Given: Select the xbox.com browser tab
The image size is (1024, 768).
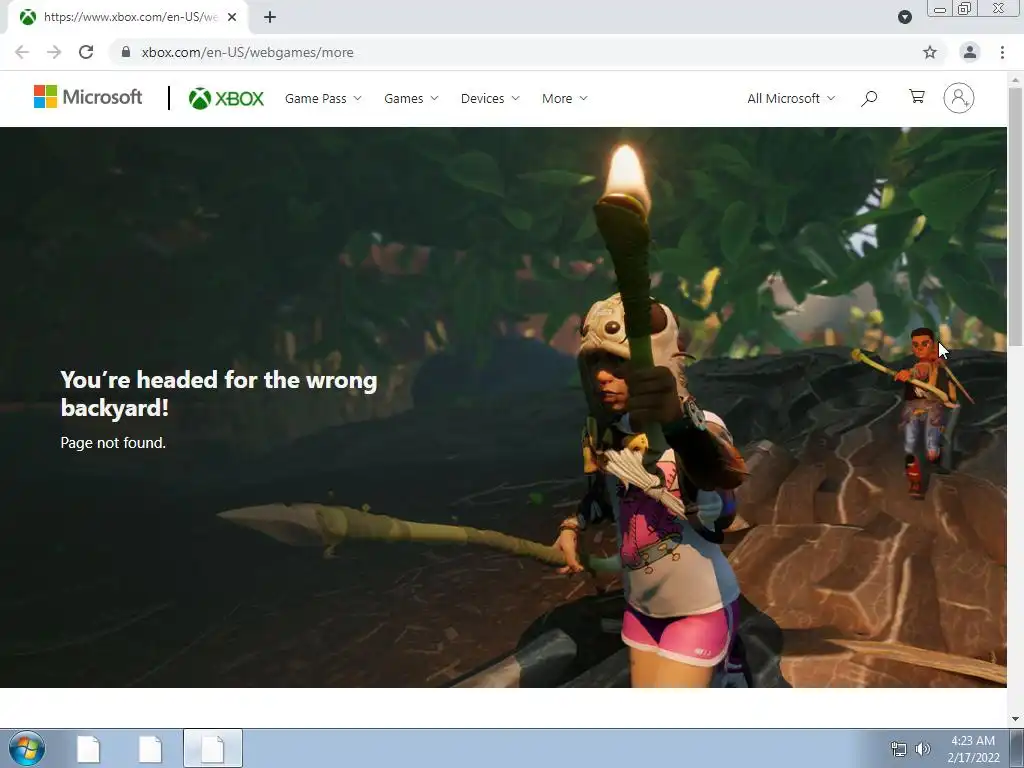Looking at the screenshot, I should pos(127,17).
